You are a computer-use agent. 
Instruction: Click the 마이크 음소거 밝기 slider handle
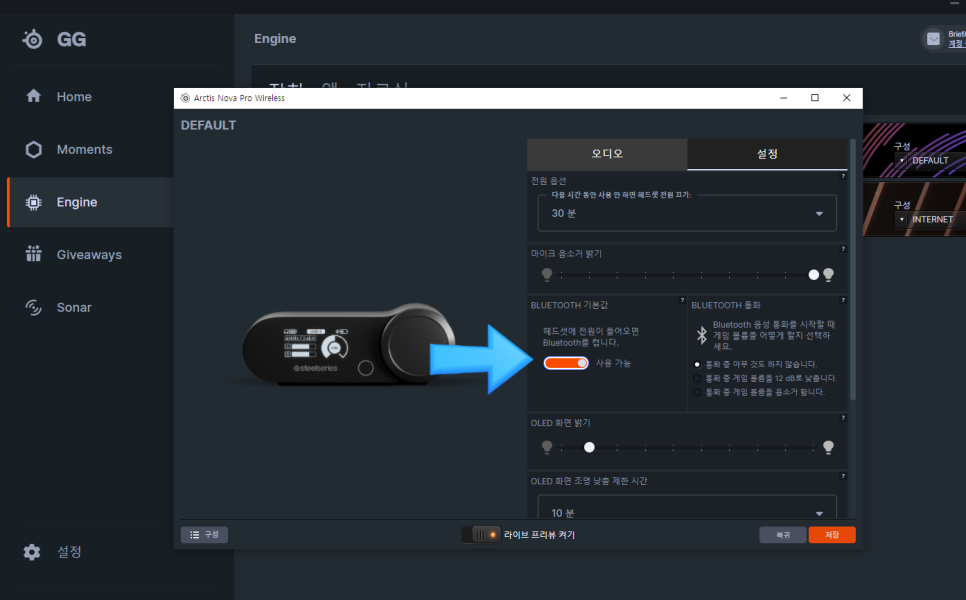814,275
